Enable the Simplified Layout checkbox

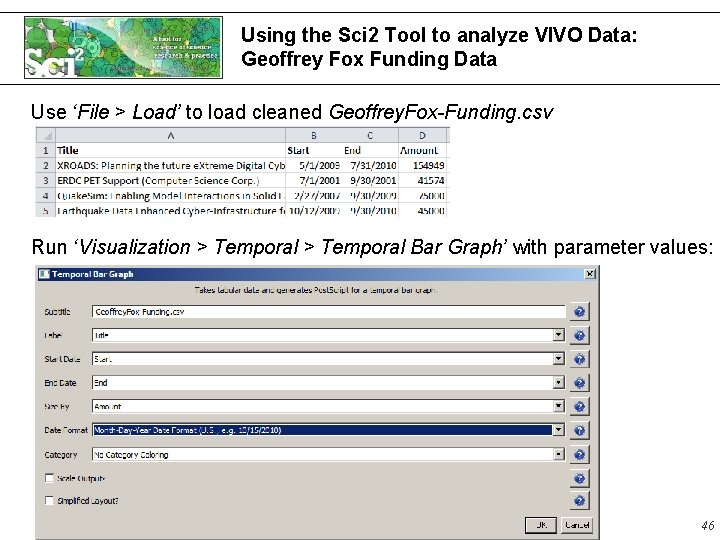[x=50, y=501]
